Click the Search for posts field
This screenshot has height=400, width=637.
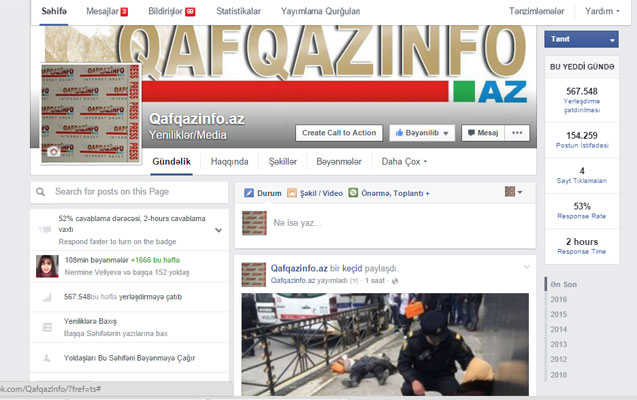(129, 192)
